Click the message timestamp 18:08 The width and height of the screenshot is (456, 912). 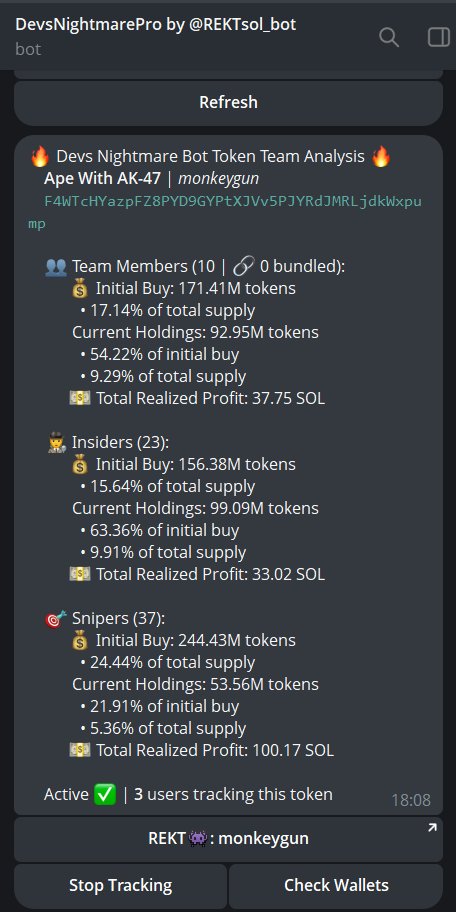(411, 800)
